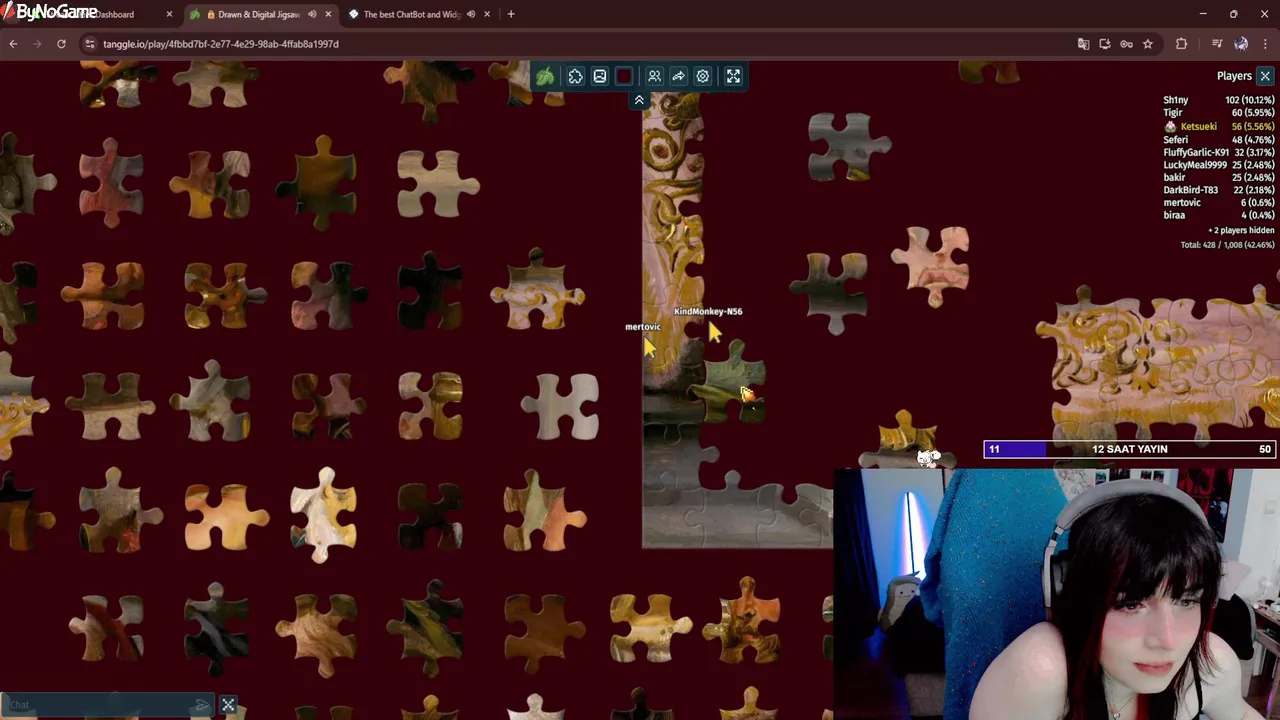Click the 12 SAAT YAYIN goal progress bar
The image size is (1280, 720).
1129,449
